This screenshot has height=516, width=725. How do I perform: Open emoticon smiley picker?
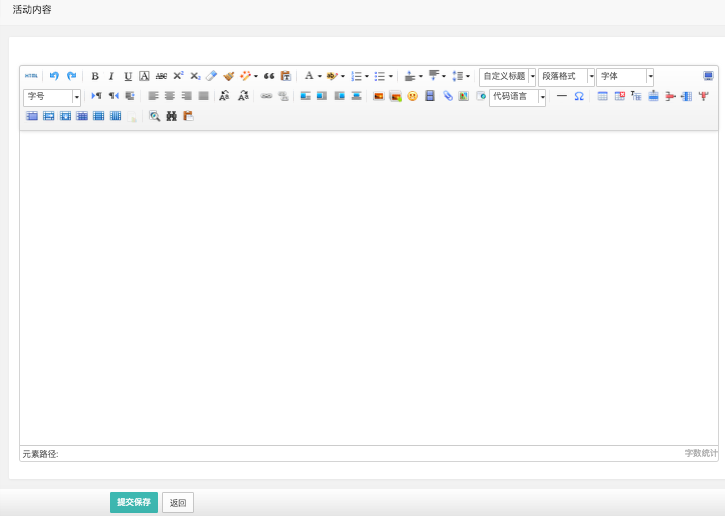coord(412,96)
